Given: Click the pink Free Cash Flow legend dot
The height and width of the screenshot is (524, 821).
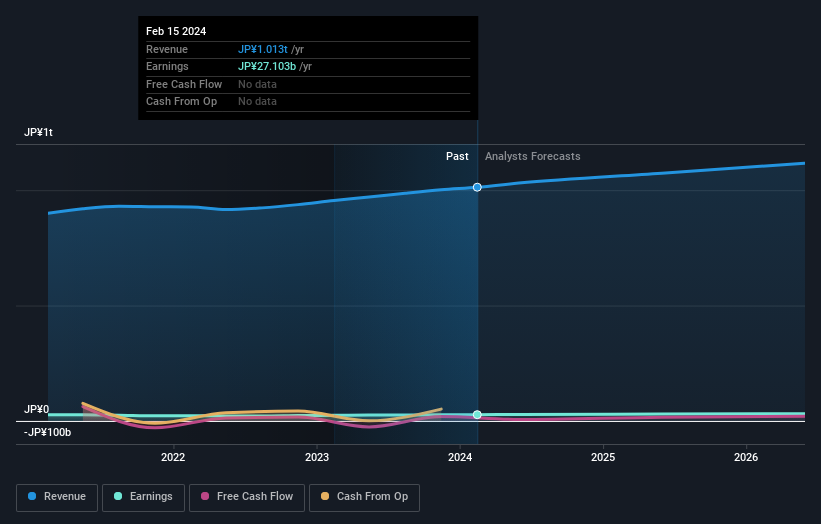Looking at the screenshot, I should tap(205, 496).
